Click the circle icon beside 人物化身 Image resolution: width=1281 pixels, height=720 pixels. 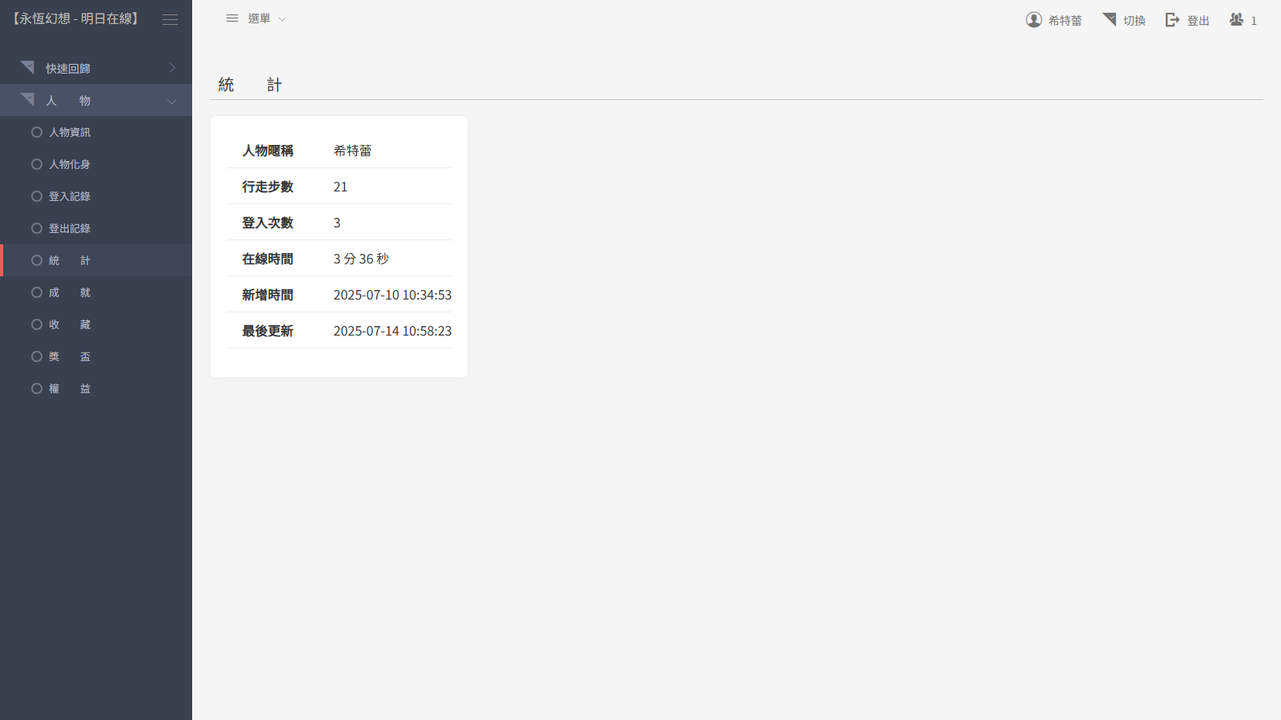(37, 164)
